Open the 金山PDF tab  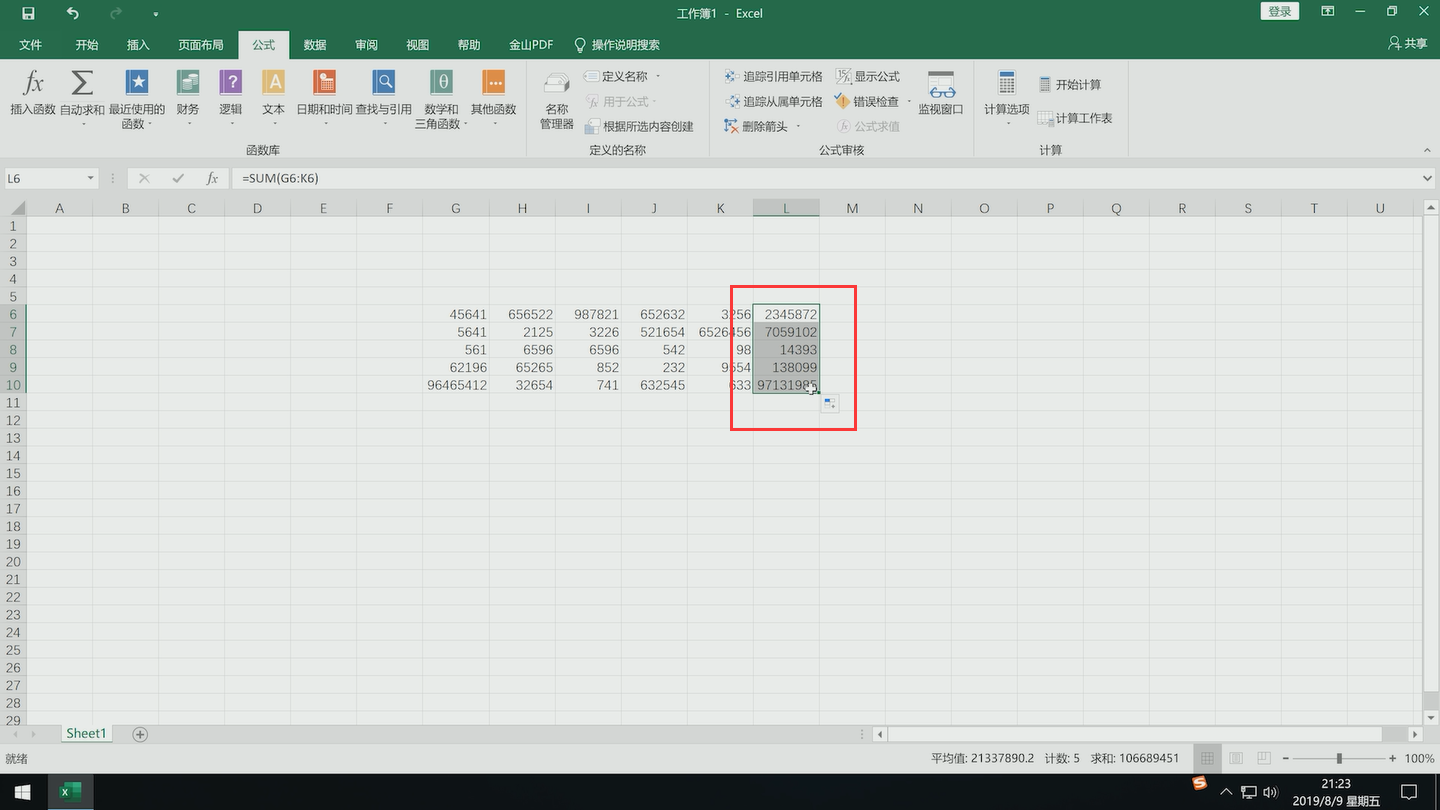pos(531,45)
